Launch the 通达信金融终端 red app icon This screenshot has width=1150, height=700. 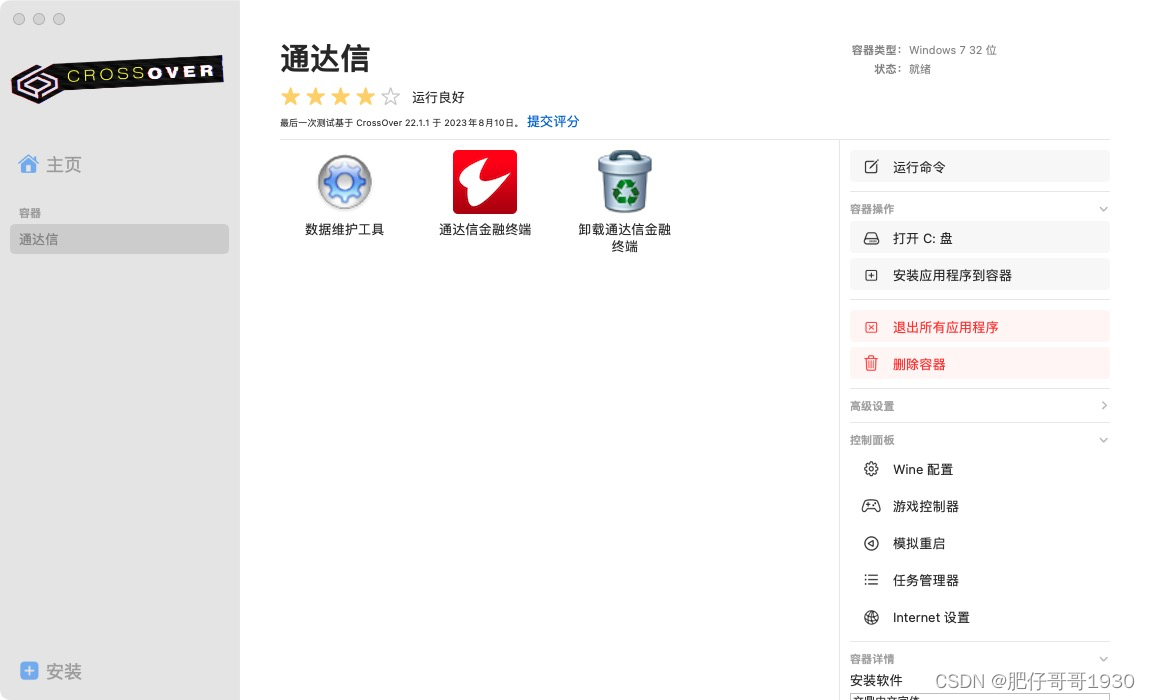pos(485,182)
